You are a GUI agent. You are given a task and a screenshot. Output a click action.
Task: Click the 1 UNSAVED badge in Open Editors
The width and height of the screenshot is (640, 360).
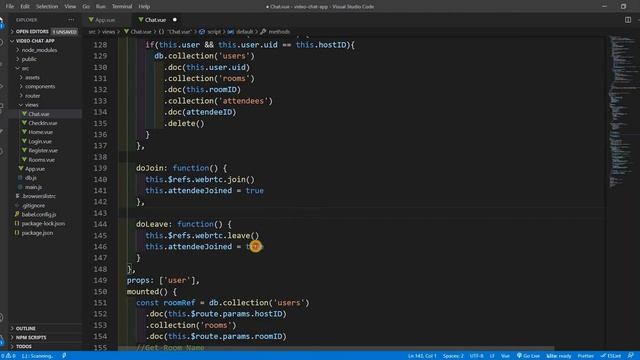pos(64,31)
